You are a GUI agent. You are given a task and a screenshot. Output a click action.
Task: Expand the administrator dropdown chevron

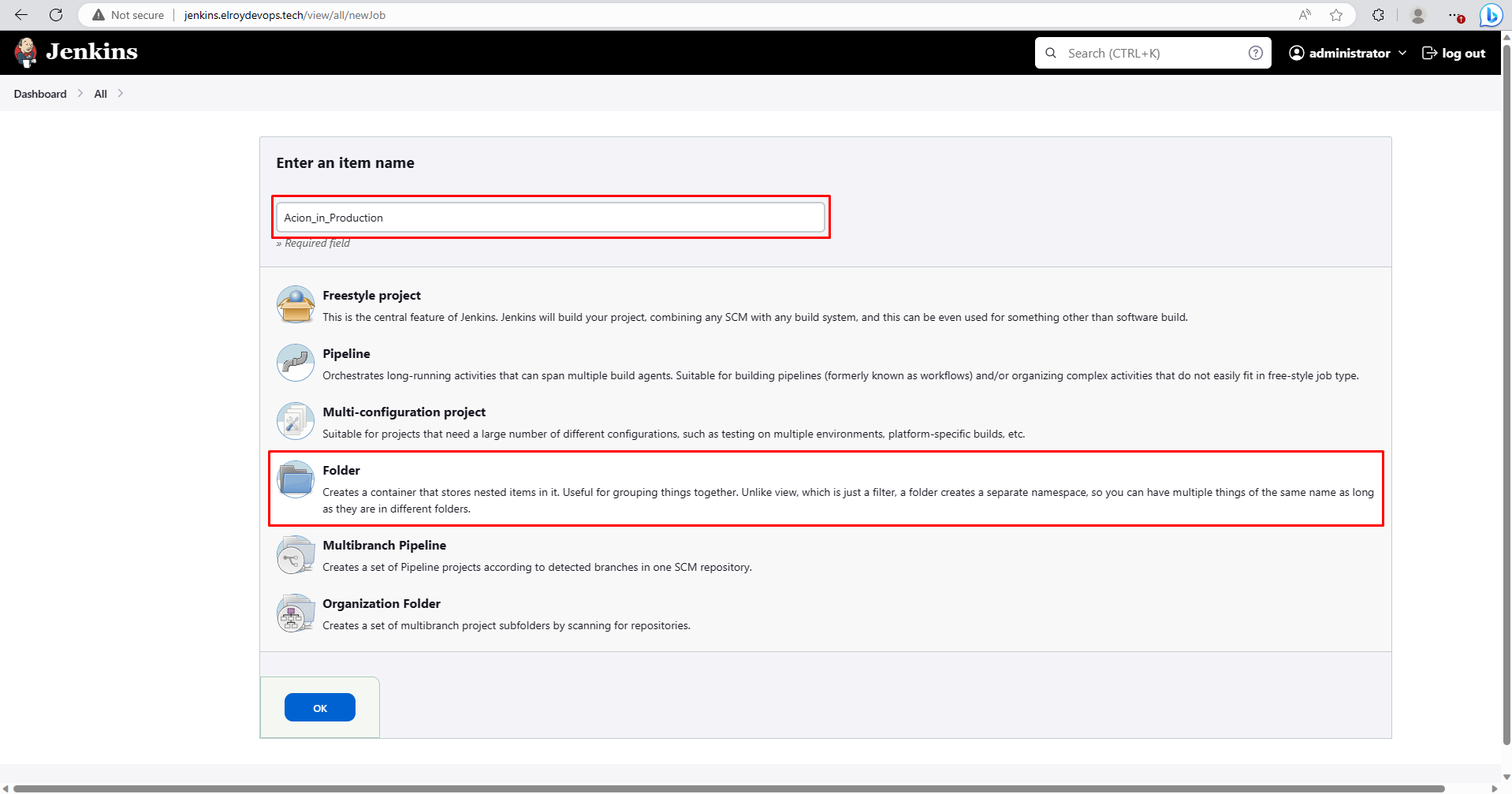click(x=1402, y=53)
